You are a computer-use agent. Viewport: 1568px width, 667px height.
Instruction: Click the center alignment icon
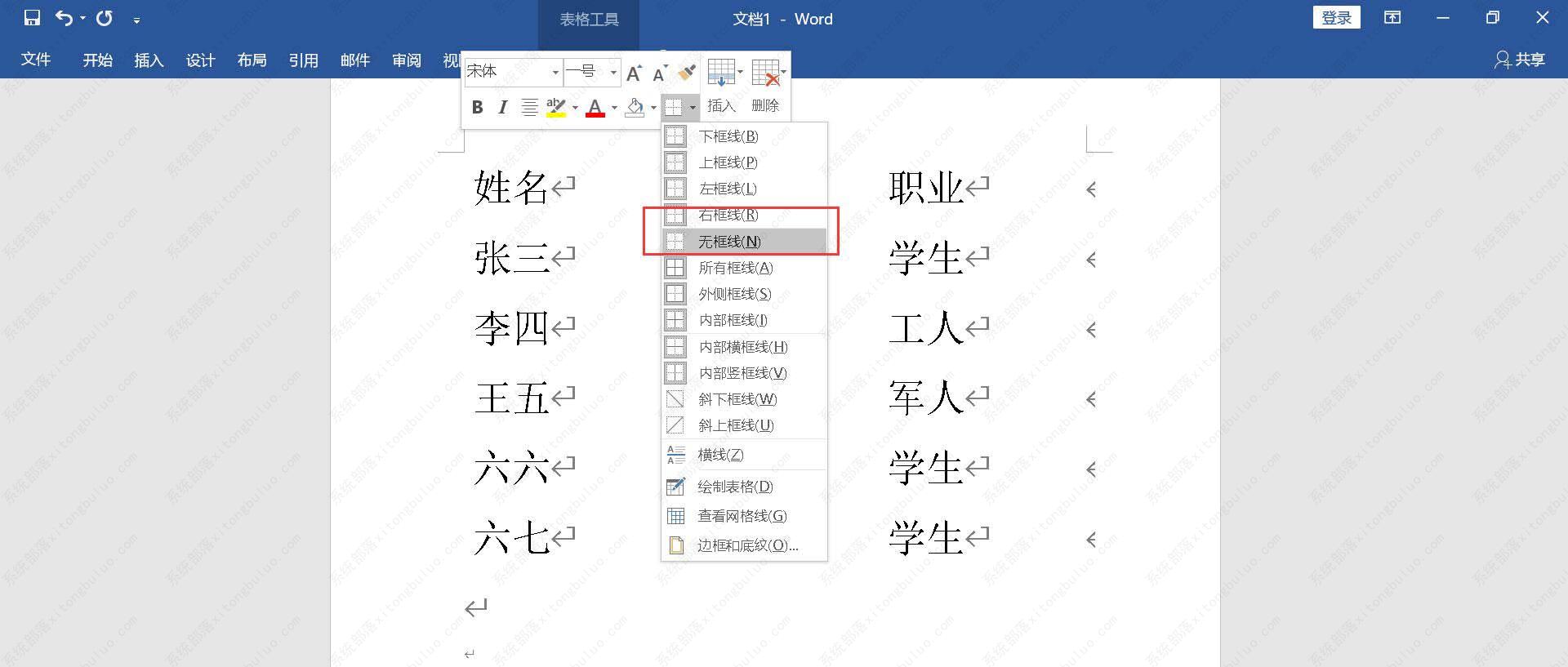529,107
